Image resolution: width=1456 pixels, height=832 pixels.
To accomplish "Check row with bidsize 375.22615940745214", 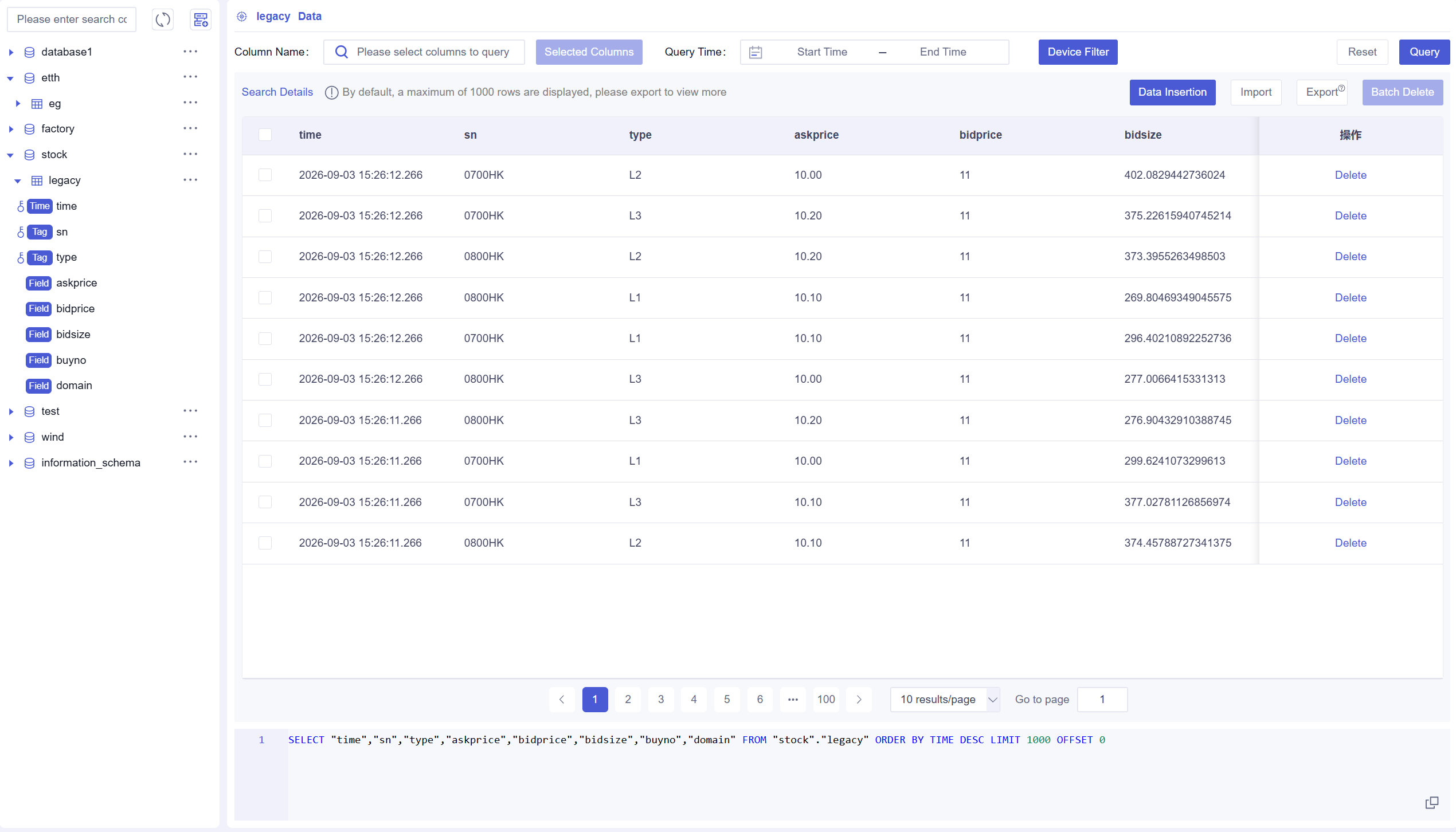I will [x=265, y=215].
